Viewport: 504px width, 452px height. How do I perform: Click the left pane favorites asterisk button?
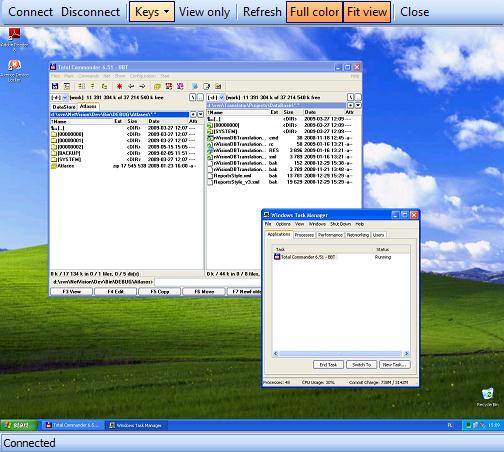coord(193,114)
